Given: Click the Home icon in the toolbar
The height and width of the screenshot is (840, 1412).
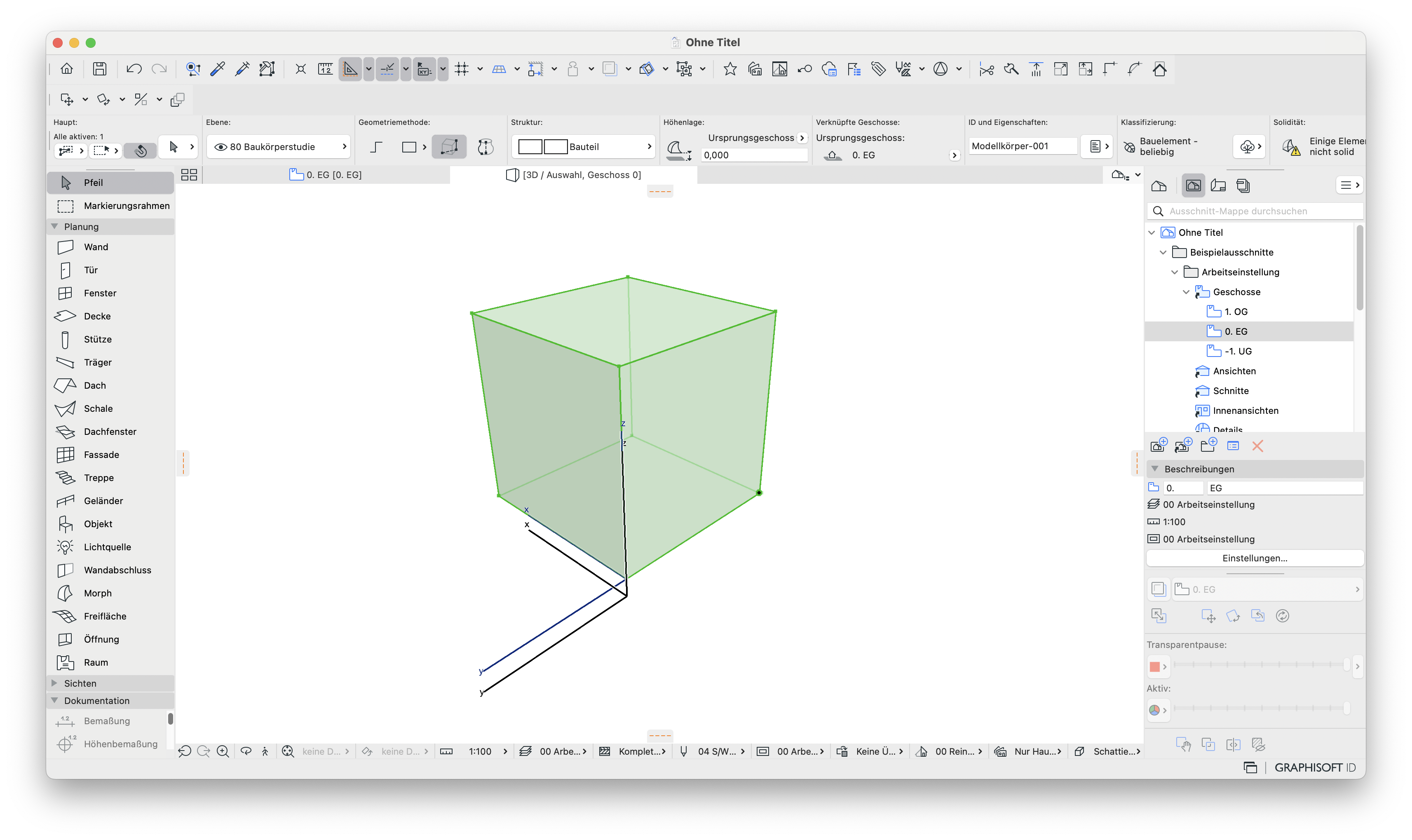Looking at the screenshot, I should pos(67,69).
